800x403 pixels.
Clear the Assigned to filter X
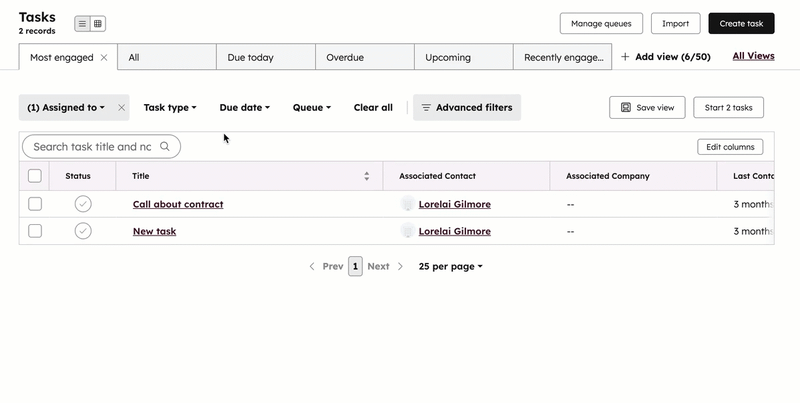tap(122, 108)
